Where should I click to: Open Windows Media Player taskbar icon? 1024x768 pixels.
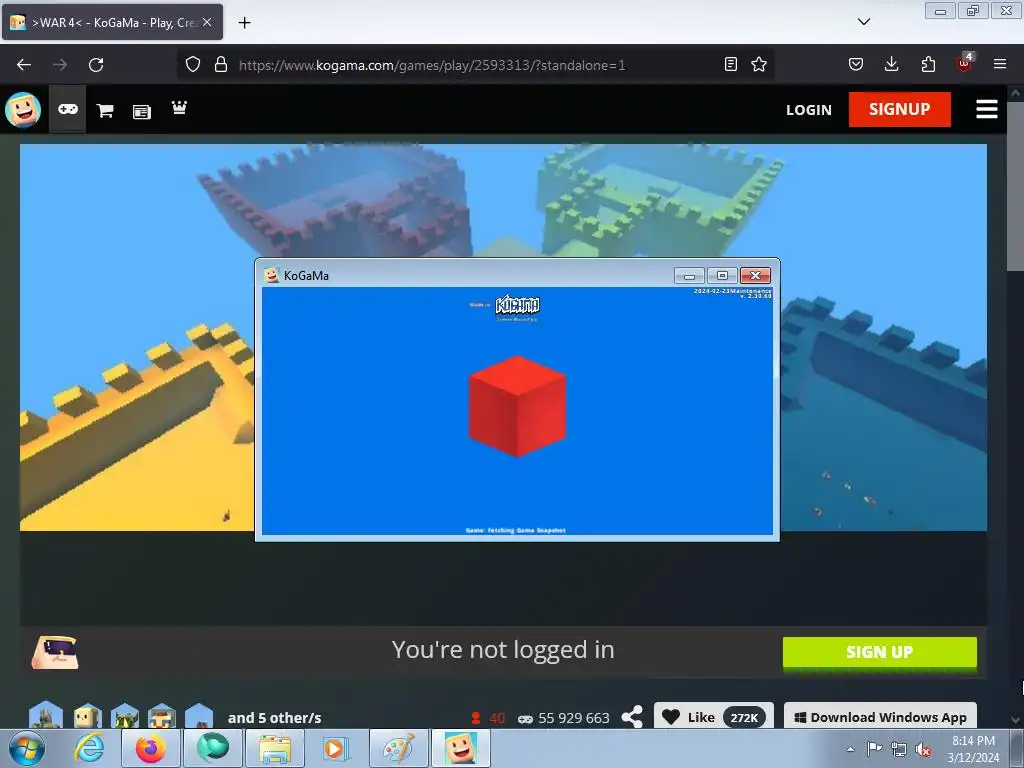pyautogui.click(x=336, y=748)
